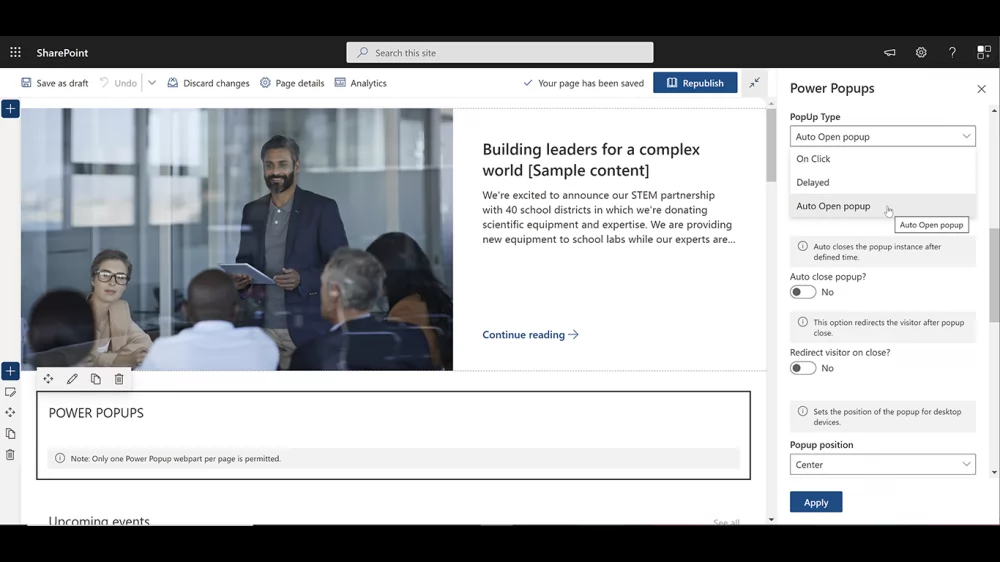Focus the Search this site box

(499, 52)
